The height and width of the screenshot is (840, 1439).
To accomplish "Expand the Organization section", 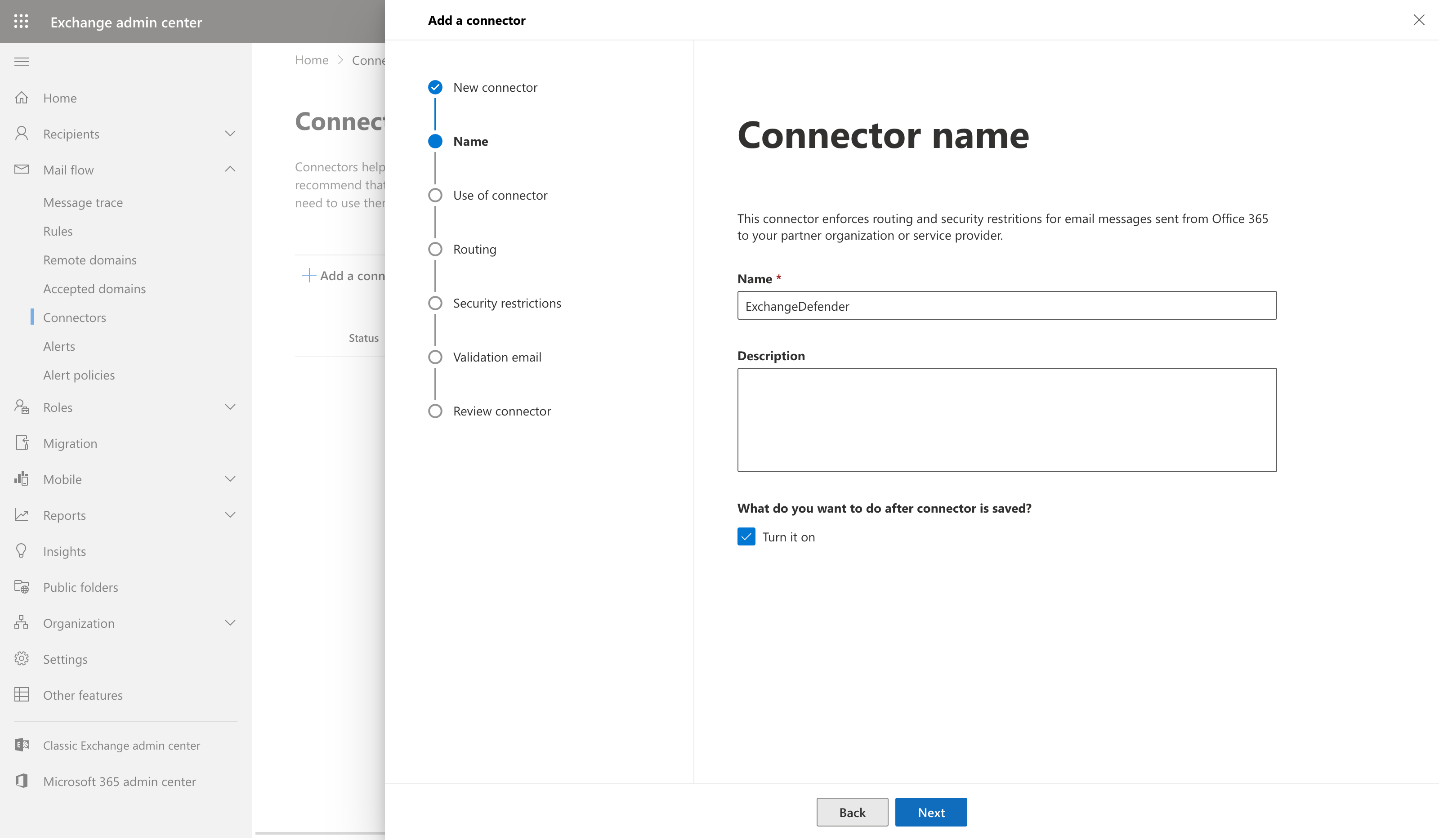I will (230, 622).
